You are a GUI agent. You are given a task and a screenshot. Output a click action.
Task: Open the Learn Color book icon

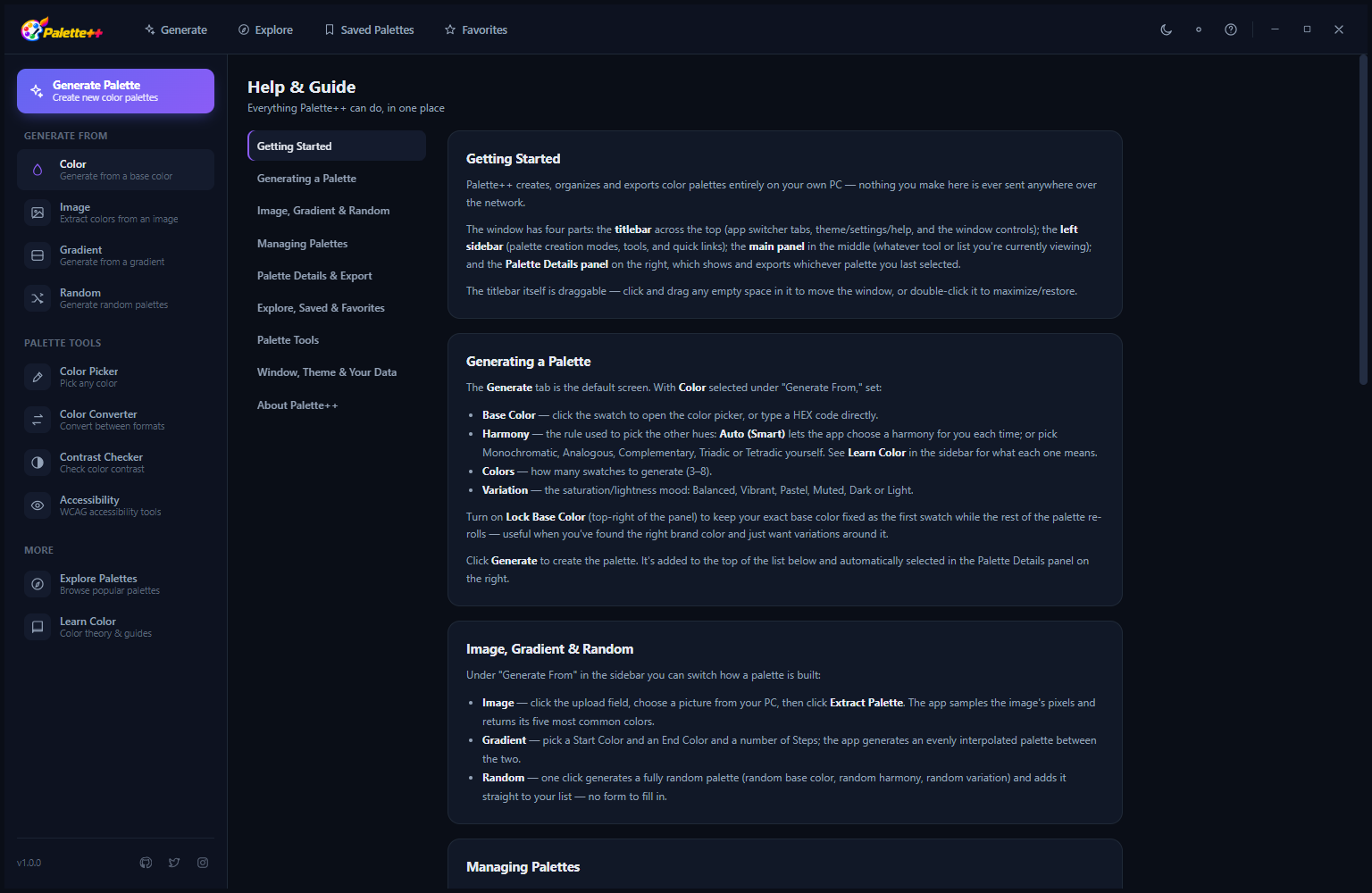pyautogui.click(x=38, y=627)
